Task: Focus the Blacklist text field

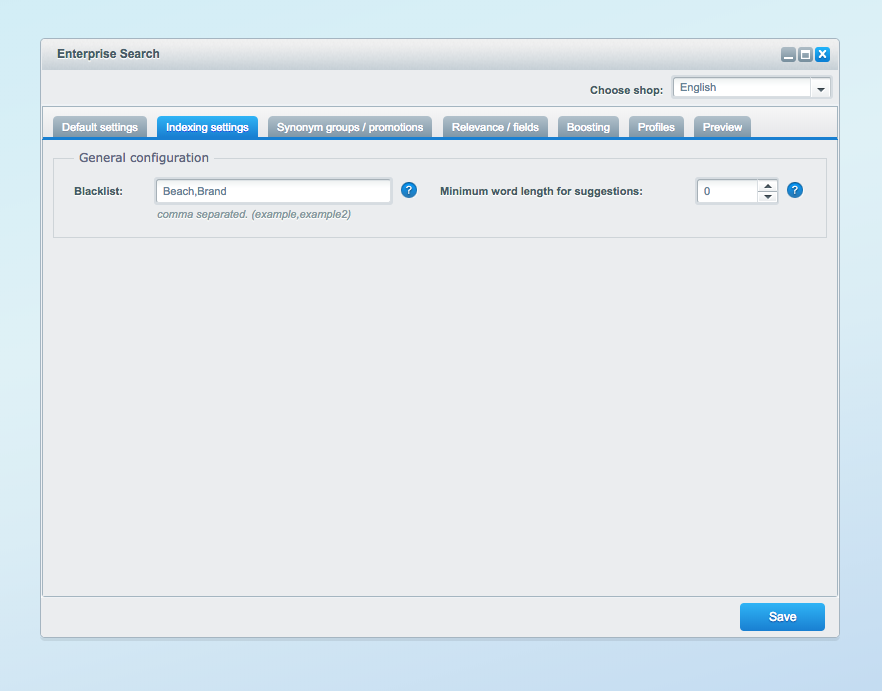Action: 273,191
